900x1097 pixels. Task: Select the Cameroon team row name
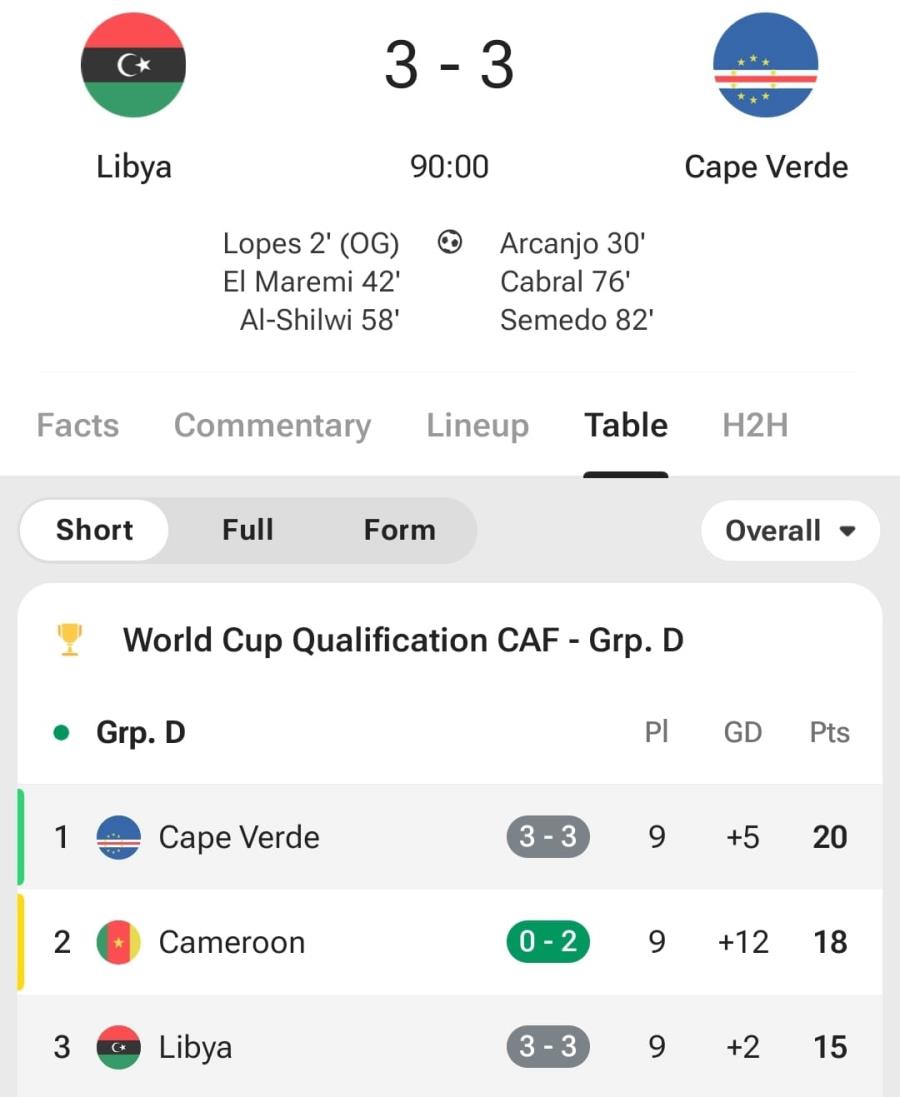coord(232,942)
